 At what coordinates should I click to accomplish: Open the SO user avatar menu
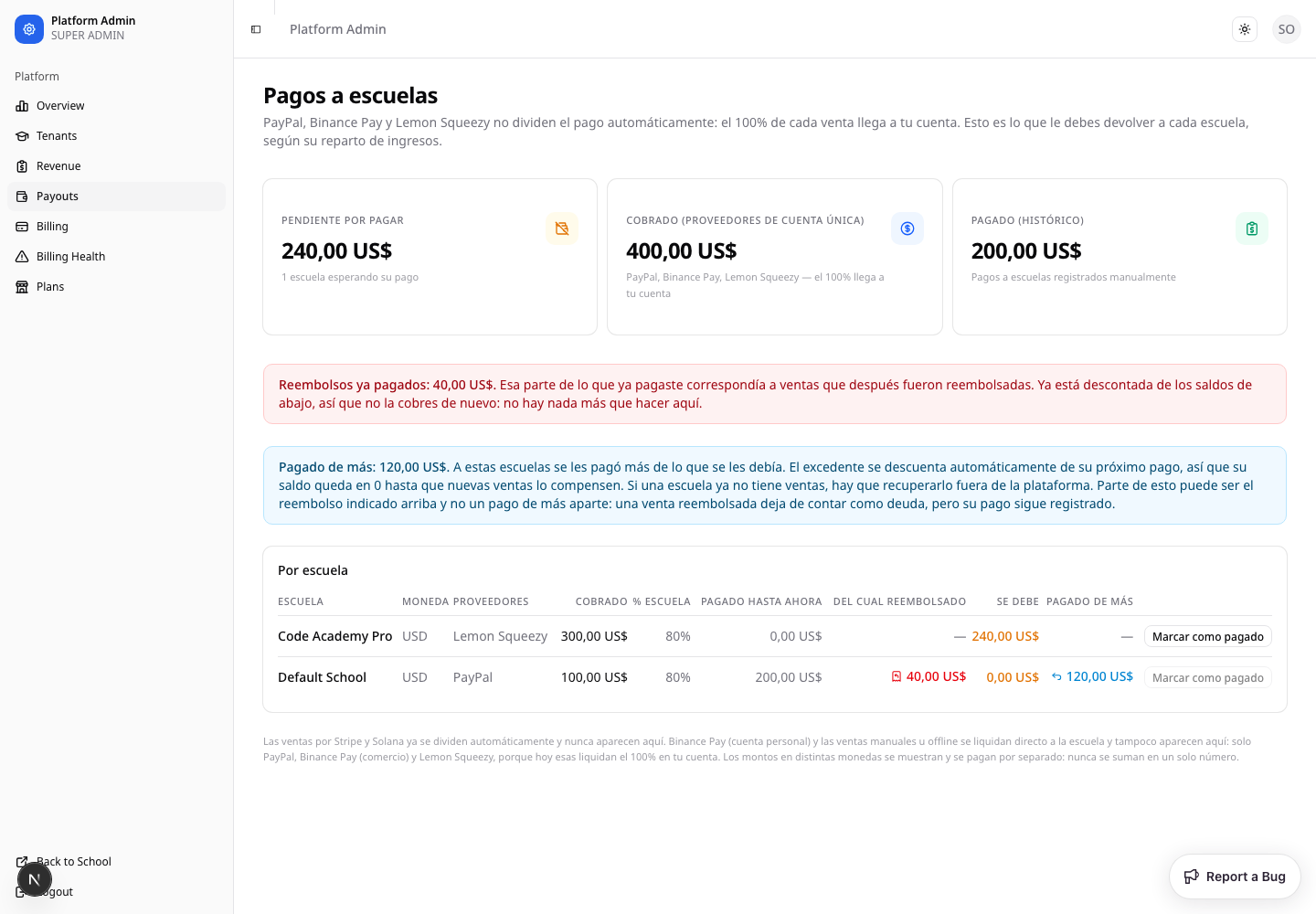[x=1287, y=29]
